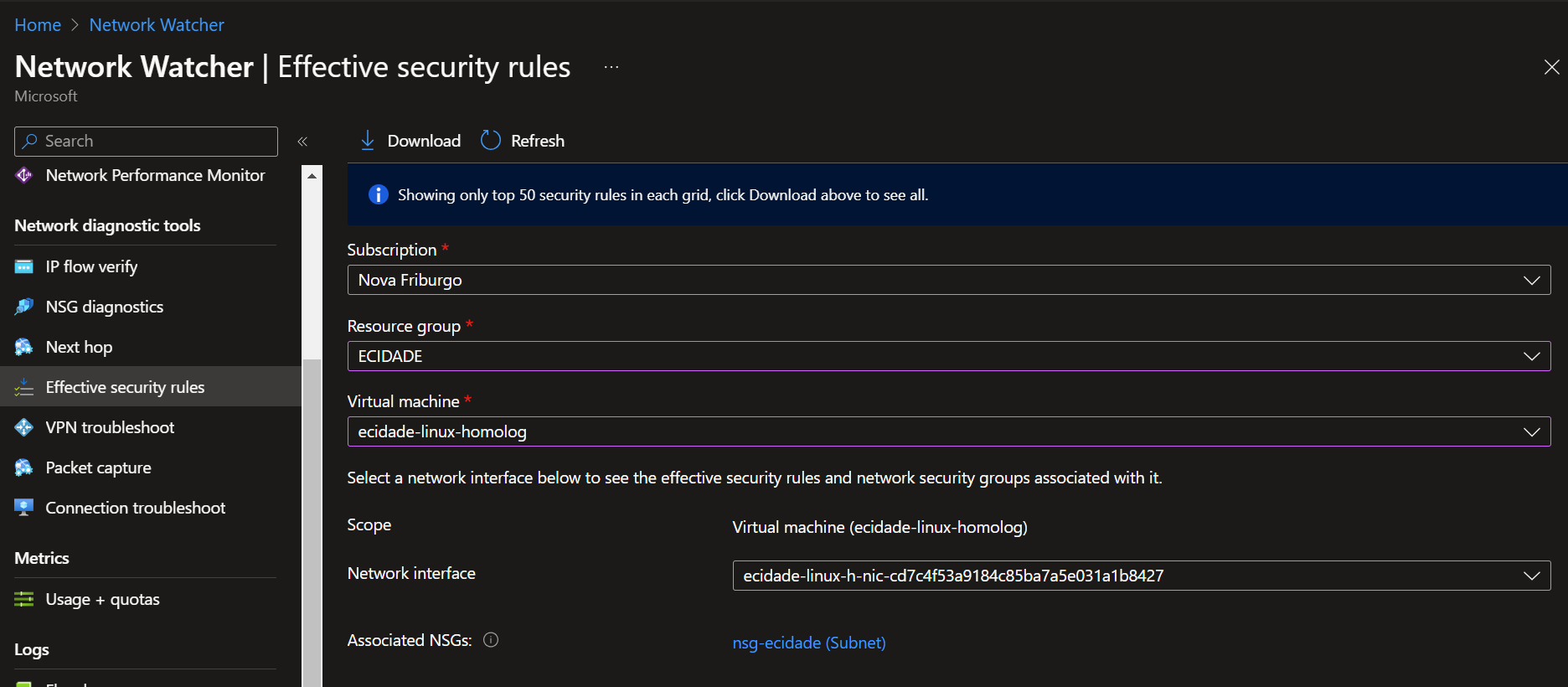Viewport: 1568px width, 687px height.
Task: Open IP flow verify menu item
Action: pyautogui.click(x=151, y=266)
